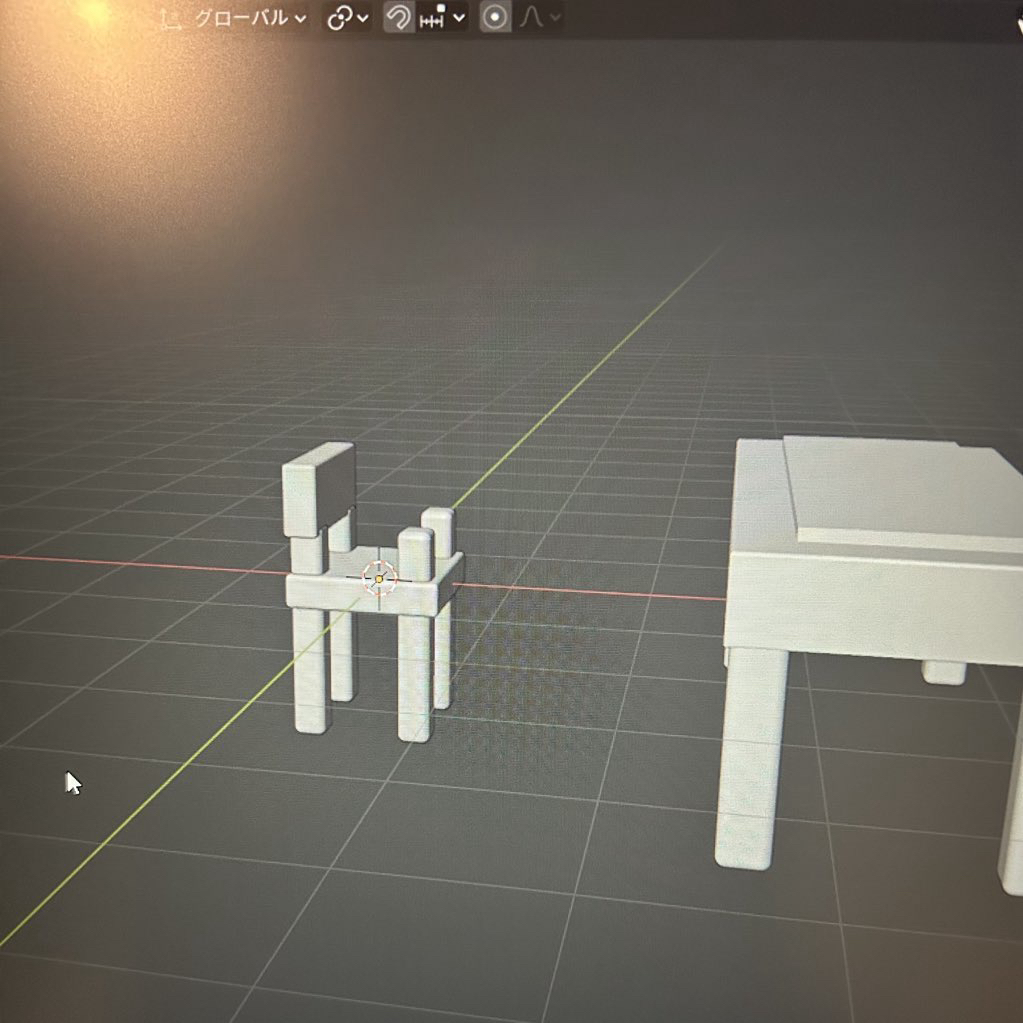This screenshot has height=1023, width=1023.
Task: Expand the snapping options chevron
Action: [459, 18]
